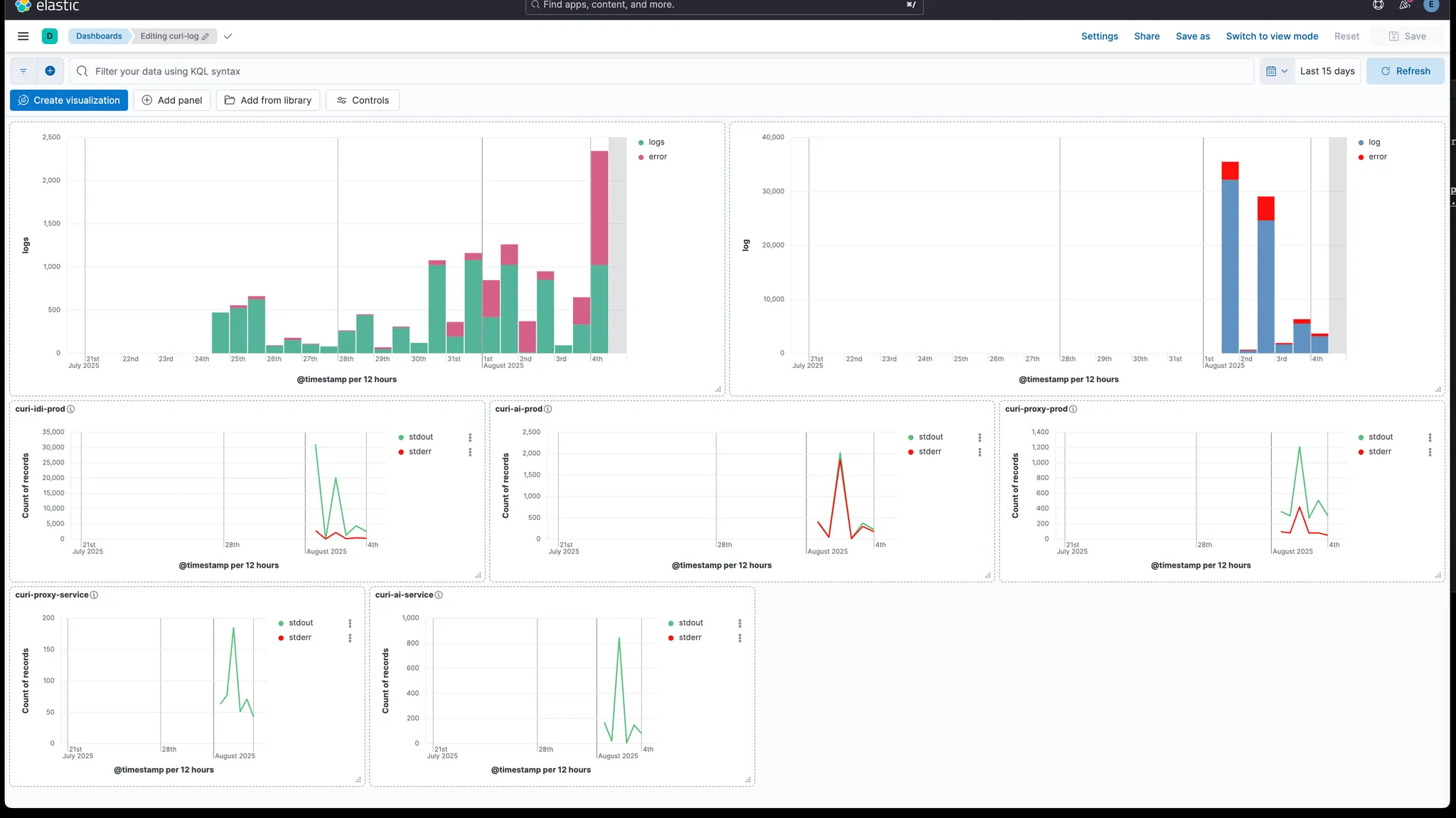Click the help icon in top header

1378,5
